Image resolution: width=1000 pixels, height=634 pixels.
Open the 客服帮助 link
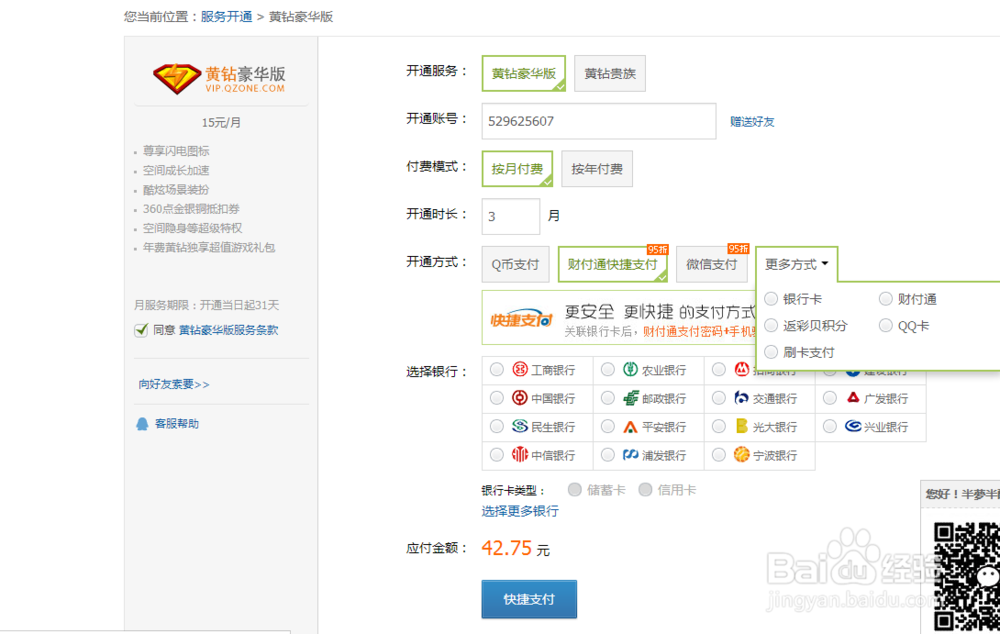click(x=177, y=424)
